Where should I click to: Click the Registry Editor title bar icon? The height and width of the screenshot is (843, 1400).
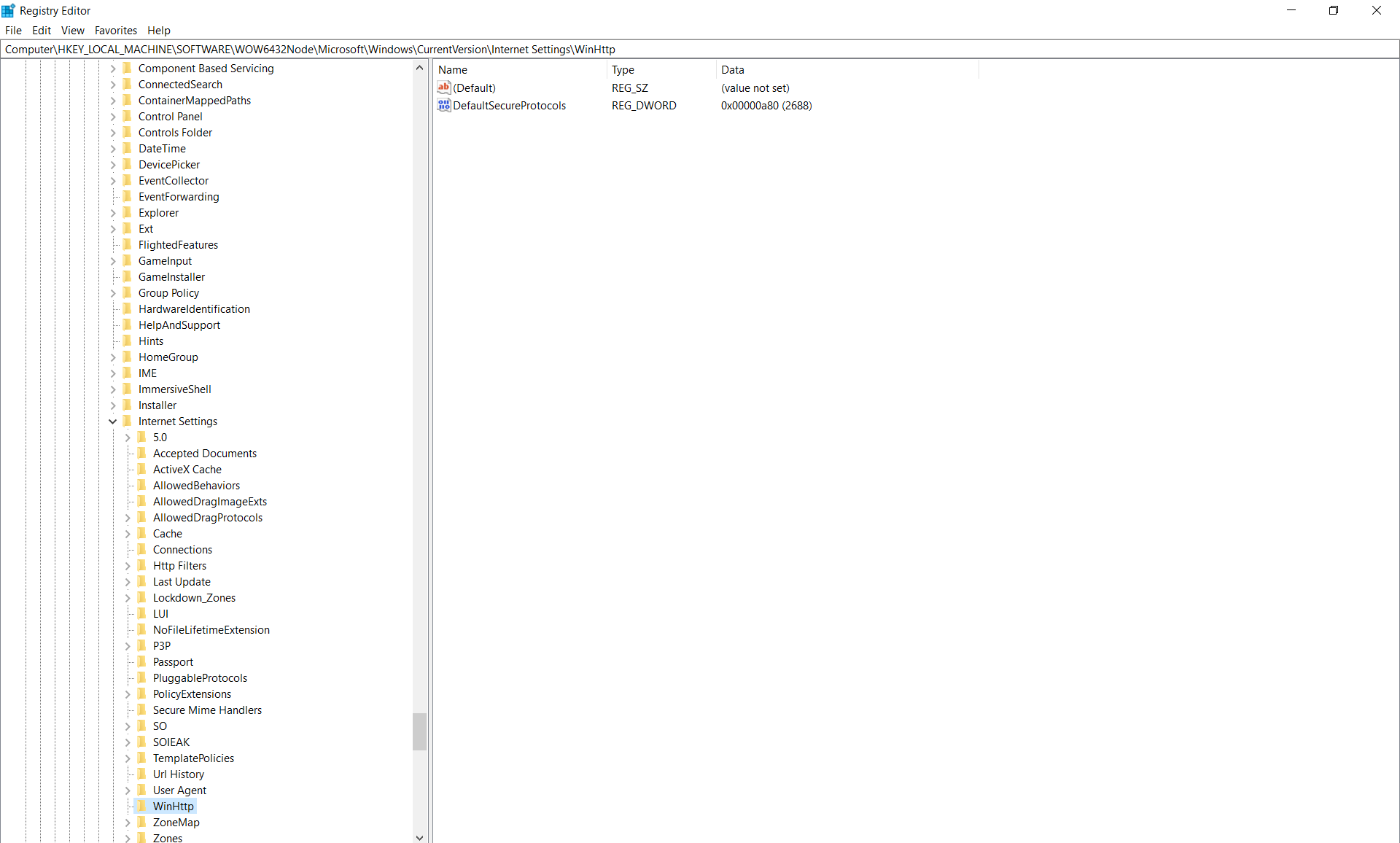[x=8, y=10]
